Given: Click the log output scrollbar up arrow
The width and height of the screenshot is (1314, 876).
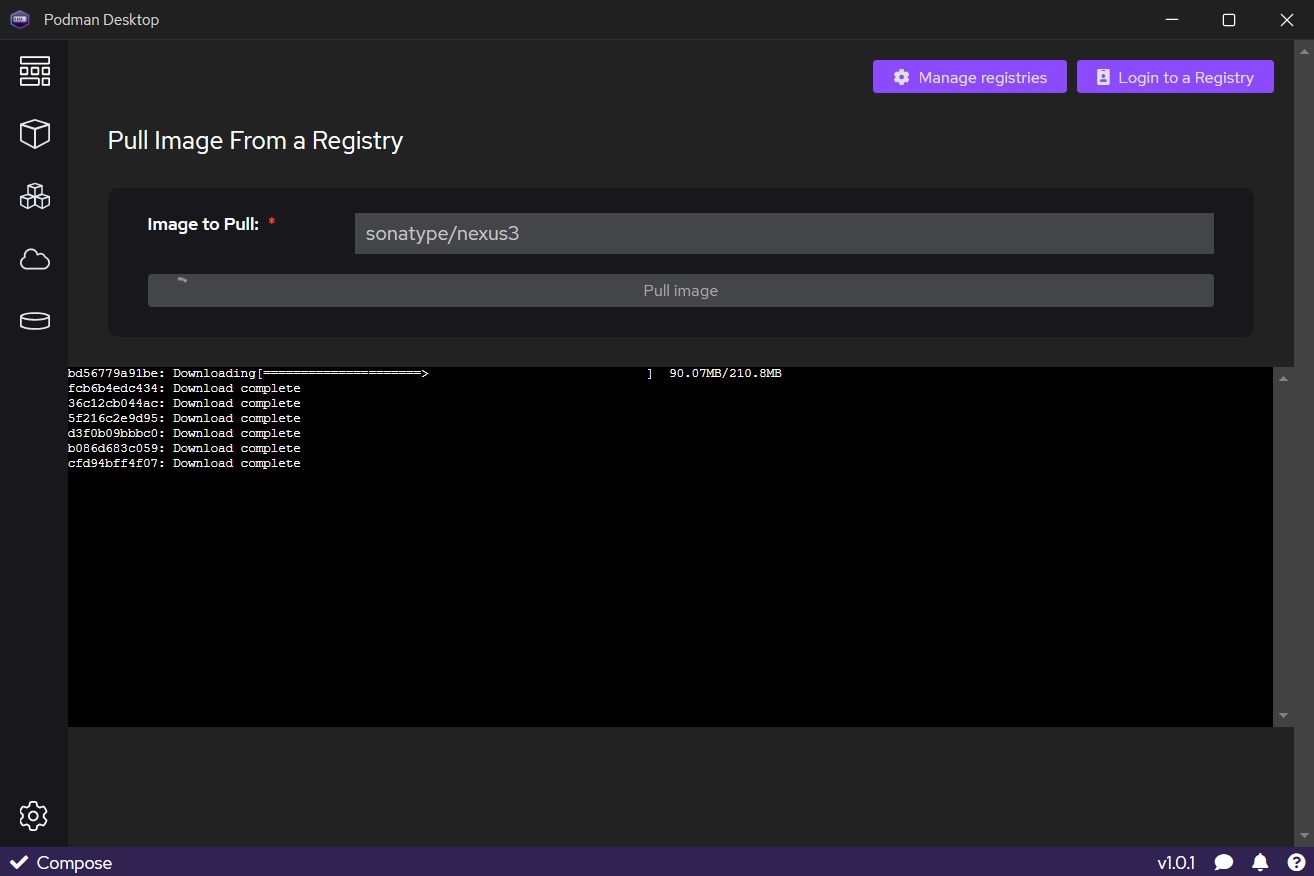Looking at the screenshot, I should click(x=1283, y=378).
